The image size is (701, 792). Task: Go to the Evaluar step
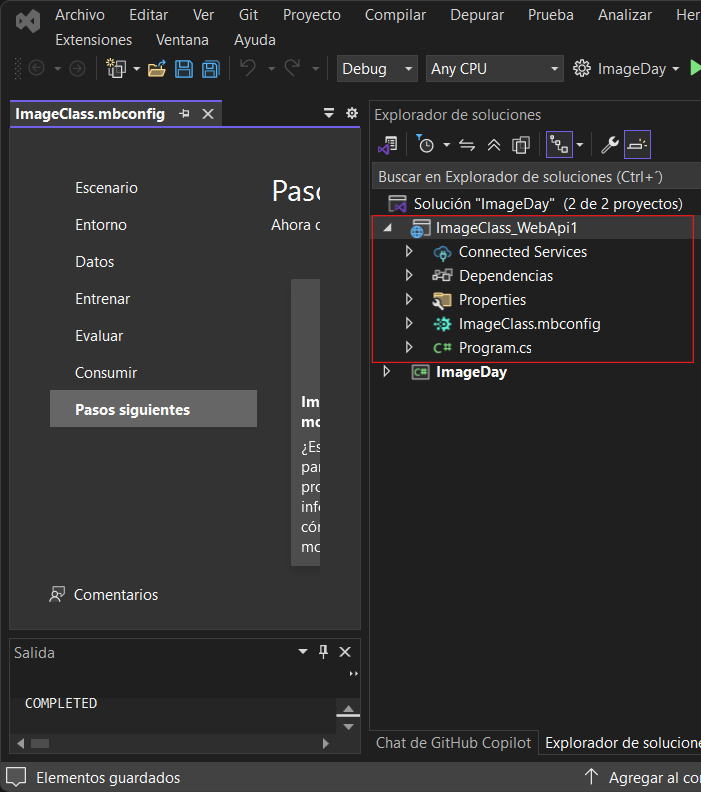click(99, 336)
